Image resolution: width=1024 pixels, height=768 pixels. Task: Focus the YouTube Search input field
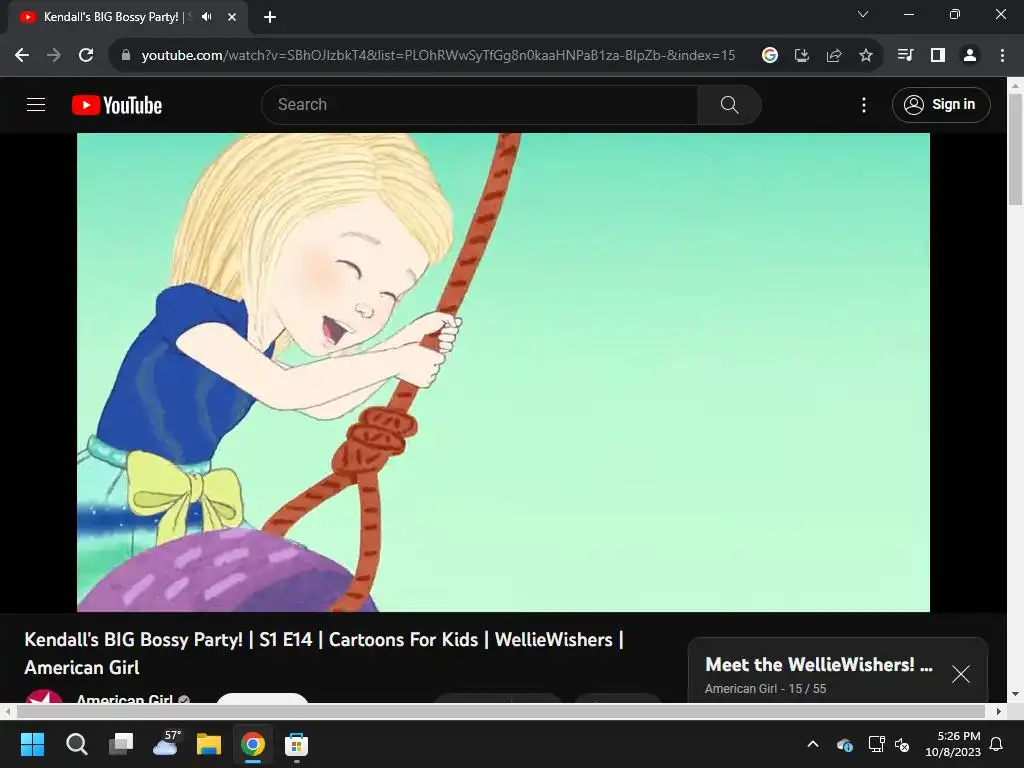480,104
